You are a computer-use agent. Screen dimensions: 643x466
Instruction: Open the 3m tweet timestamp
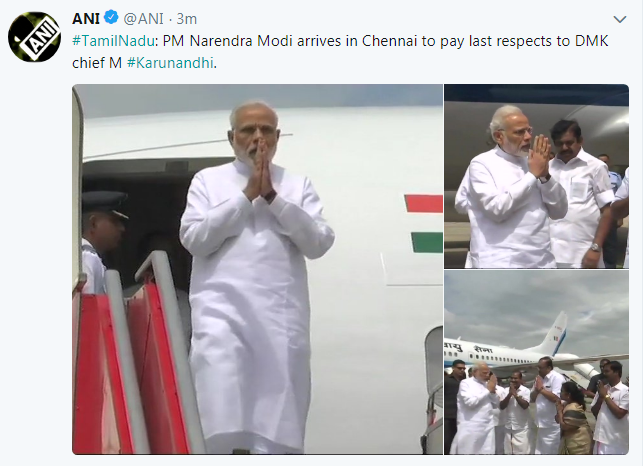187,18
